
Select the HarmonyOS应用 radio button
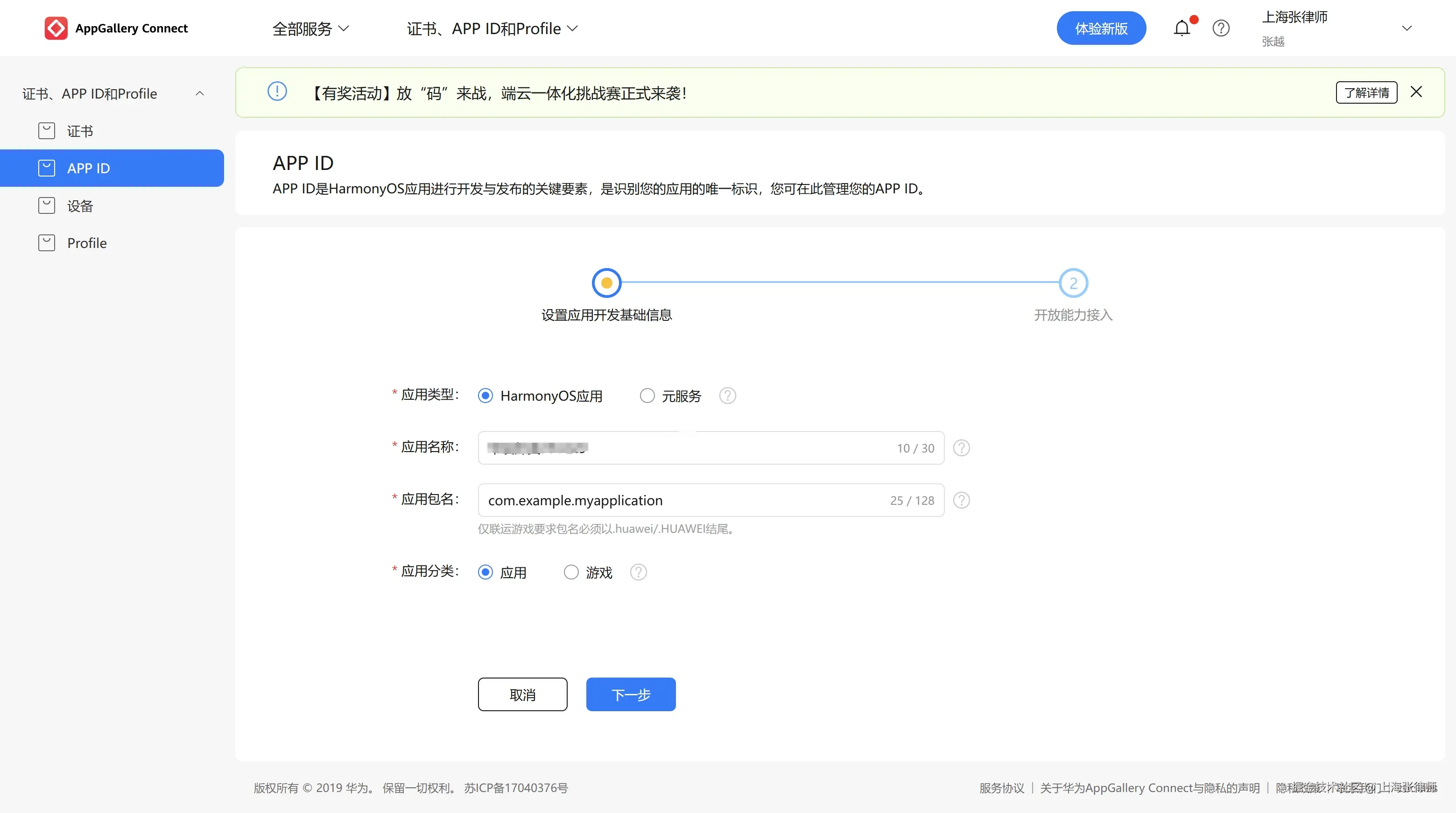(485, 396)
